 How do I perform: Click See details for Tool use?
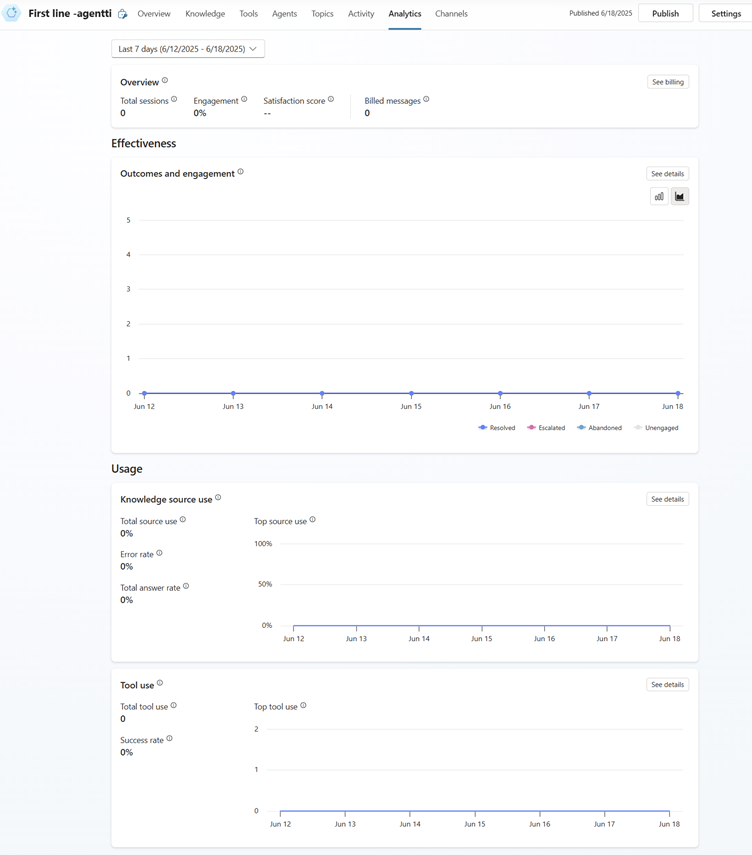point(667,685)
